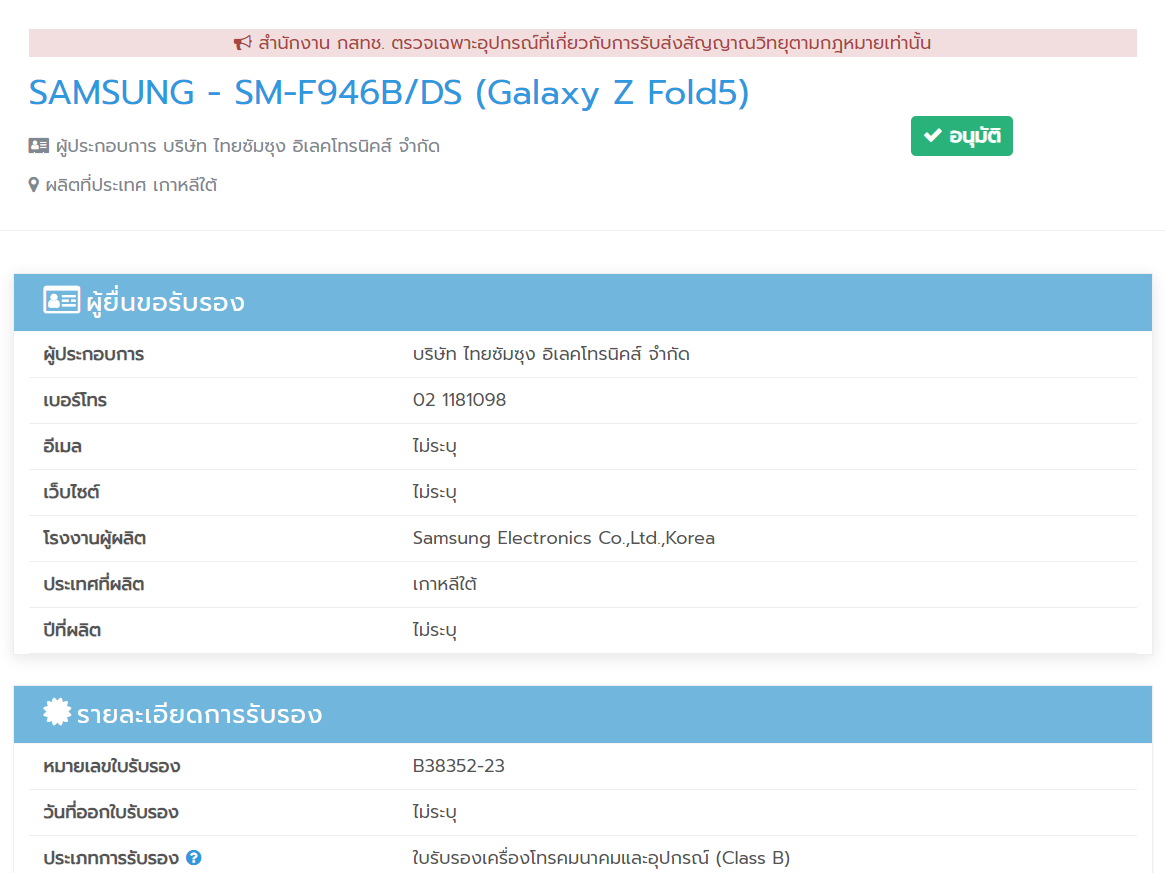The image size is (1165, 873).
Task: Click the map marker icon near ผลิตที่ประเทศ
Action: [34, 185]
